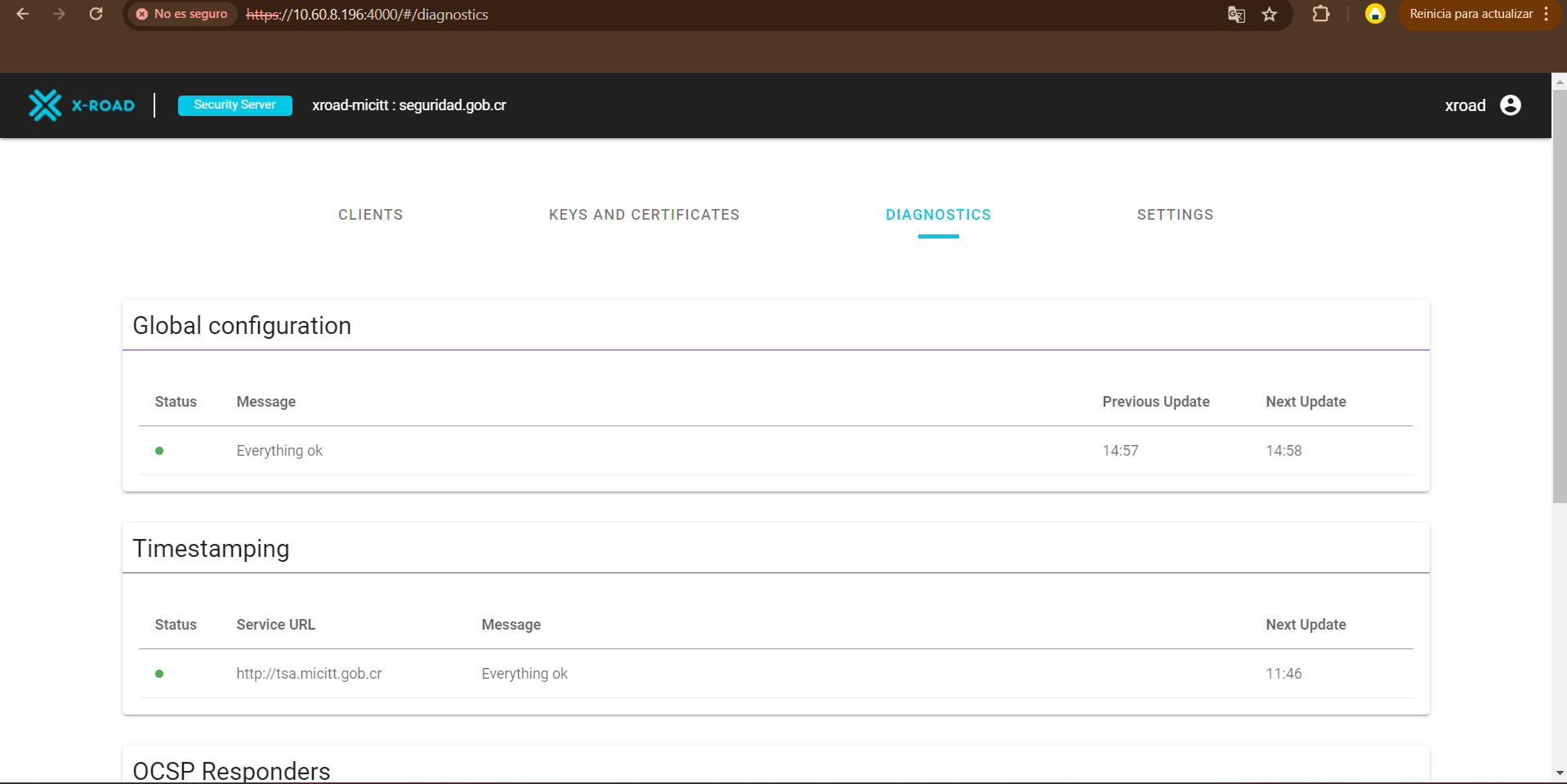This screenshot has height=784, width=1567.
Task: Click the scrollbar down arrow
Action: pos(1559,773)
